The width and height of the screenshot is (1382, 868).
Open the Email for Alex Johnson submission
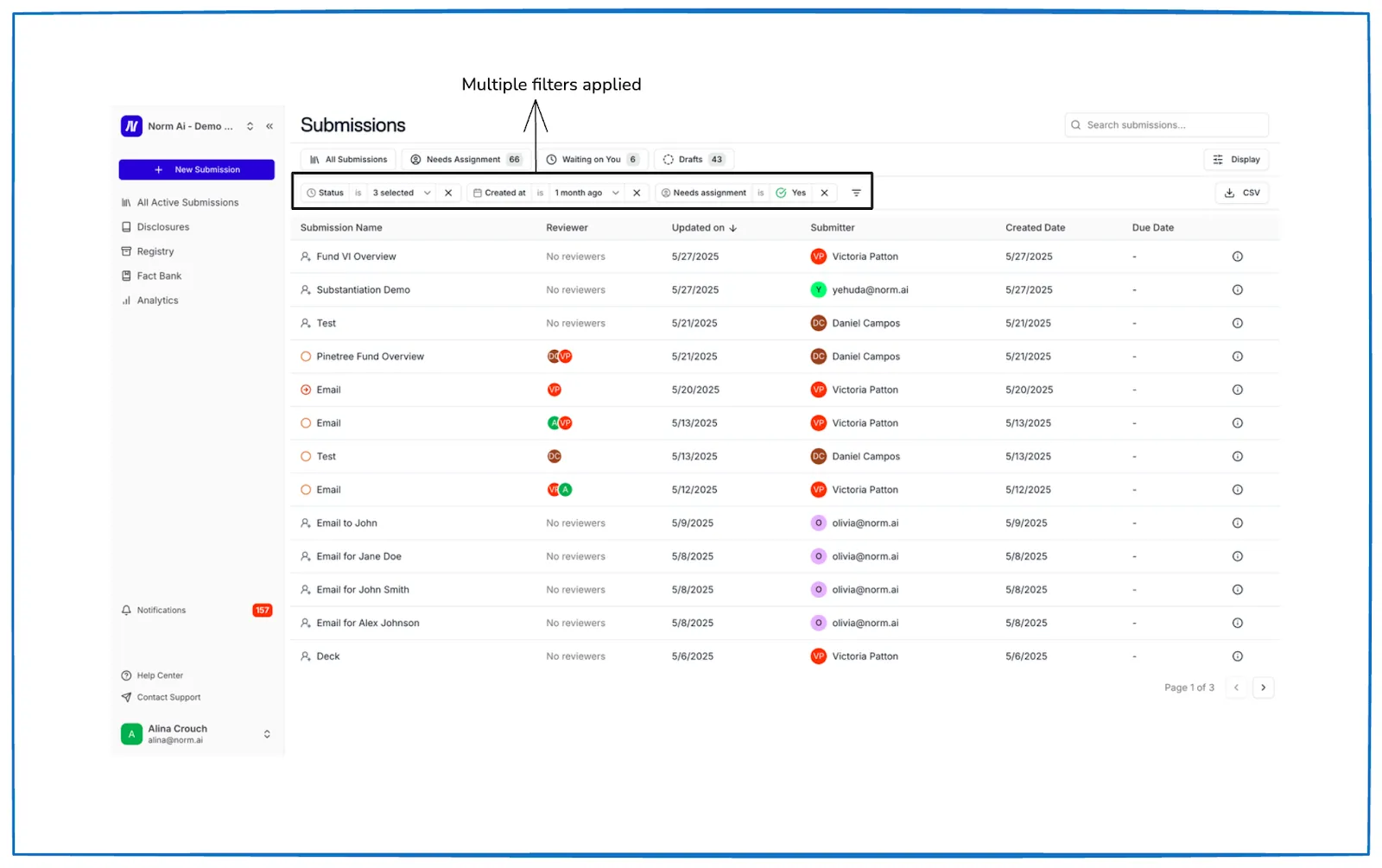coord(368,624)
